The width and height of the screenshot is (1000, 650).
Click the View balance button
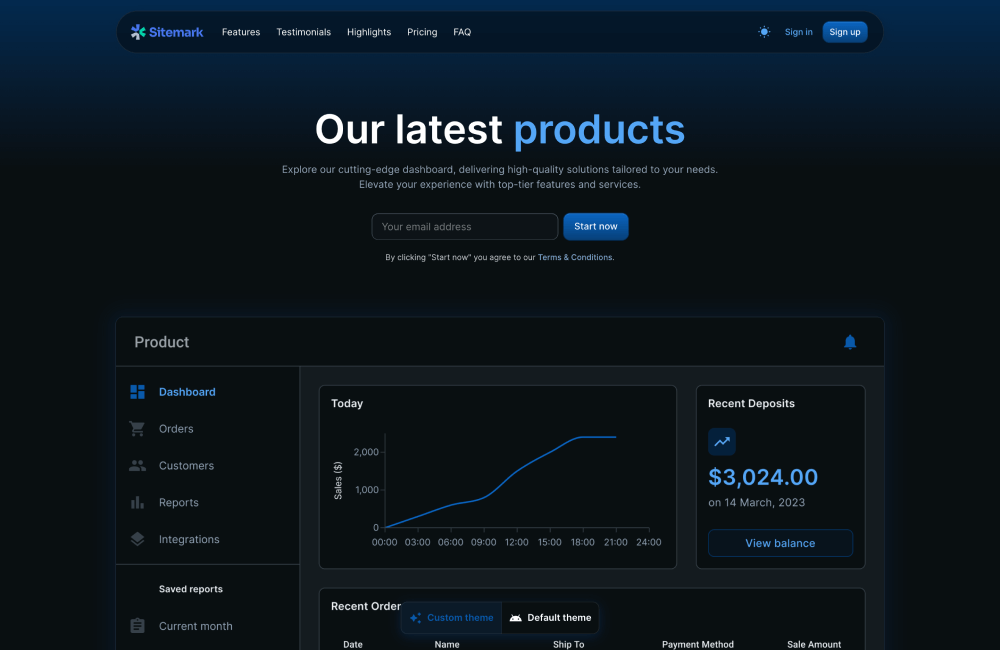point(780,543)
